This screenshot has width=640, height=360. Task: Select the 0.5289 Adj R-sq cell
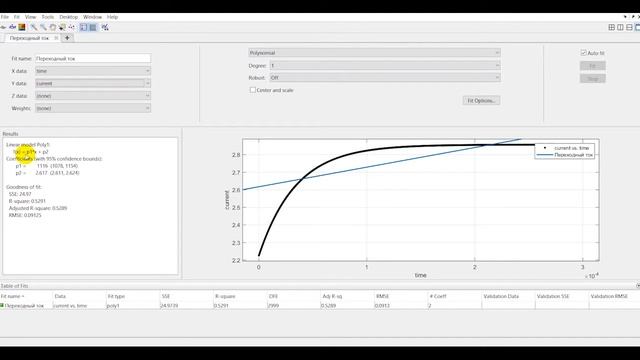click(x=348, y=305)
